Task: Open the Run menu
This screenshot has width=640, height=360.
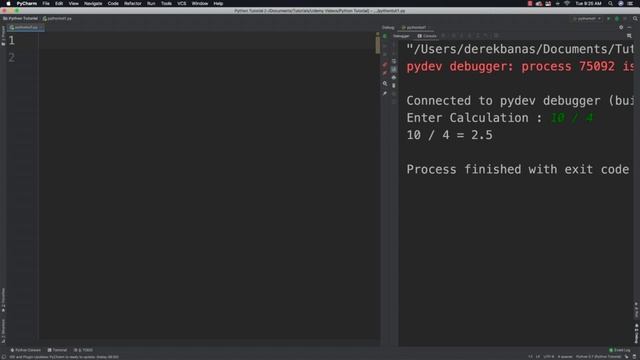Action: coord(151,3)
